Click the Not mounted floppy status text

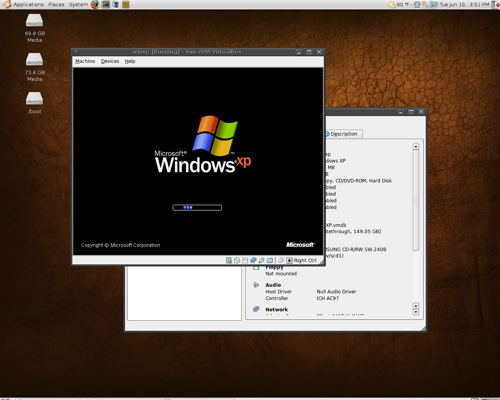coord(281,274)
